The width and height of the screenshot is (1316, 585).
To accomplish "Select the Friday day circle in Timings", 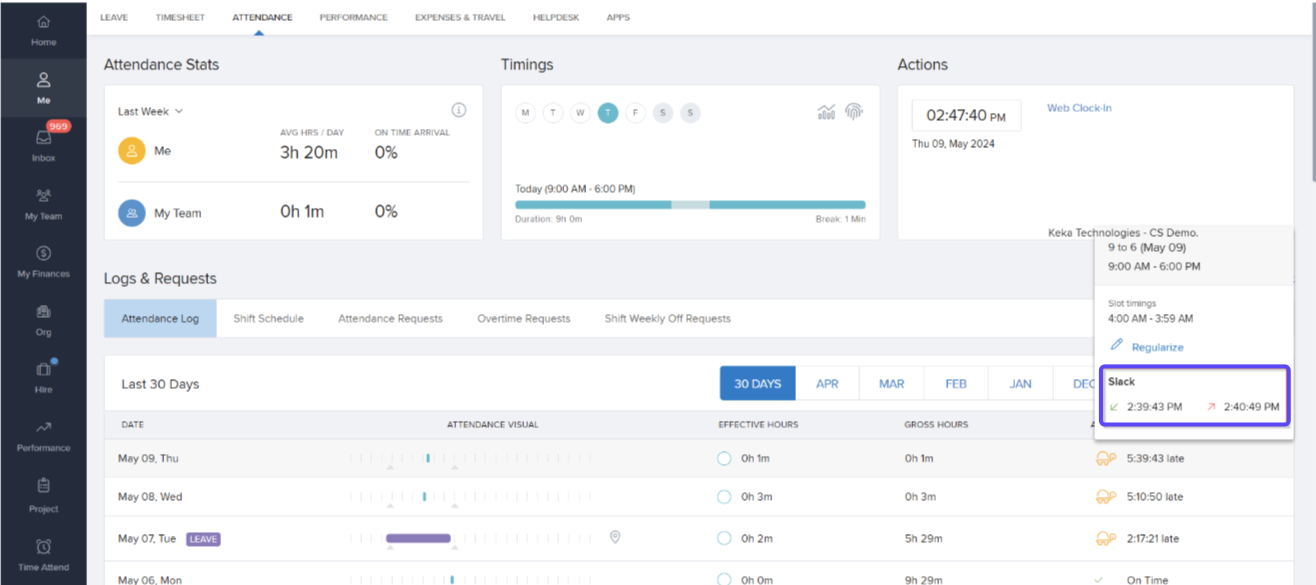I will (635, 113).
